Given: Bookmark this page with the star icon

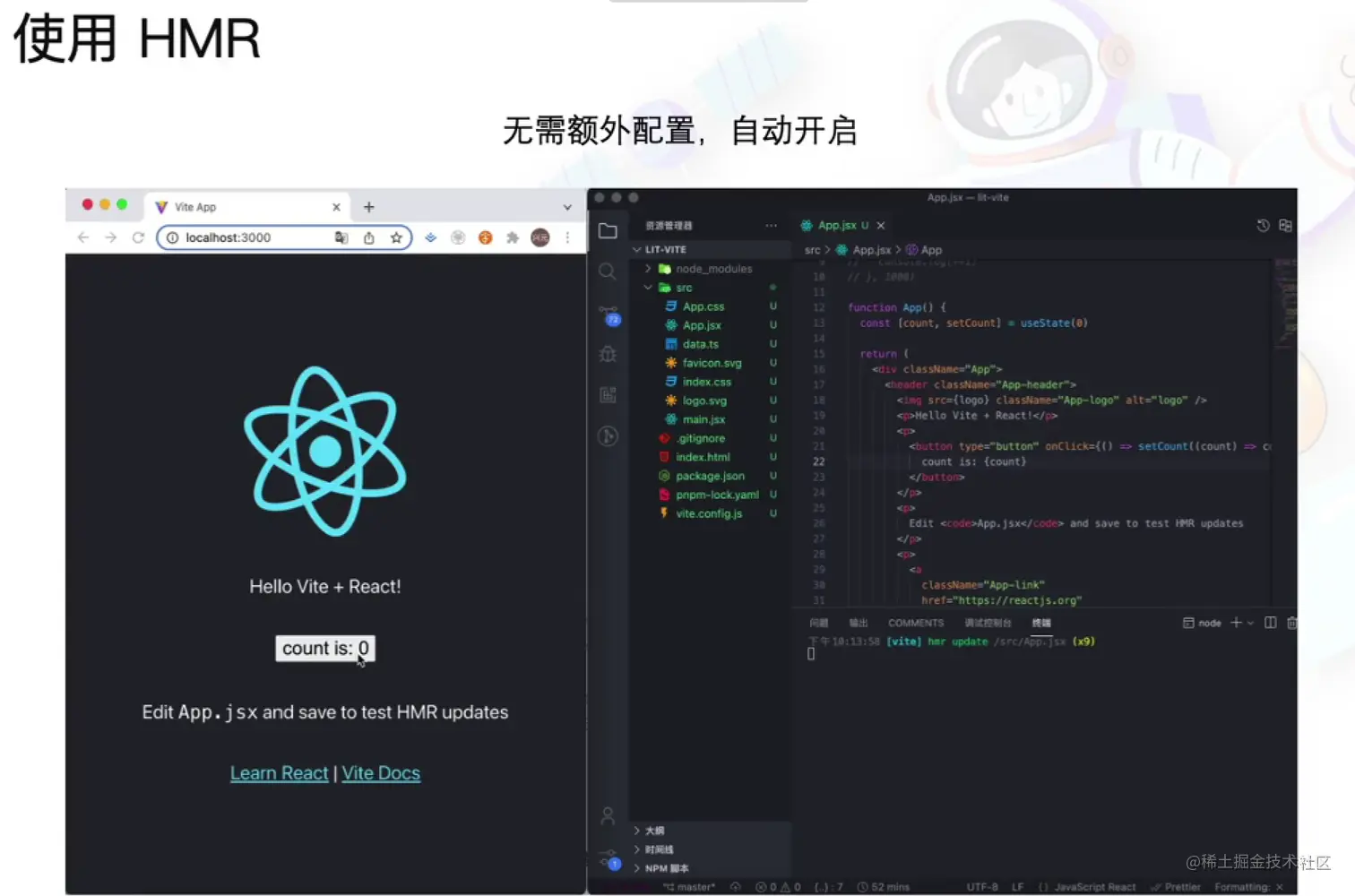Looking at the screenshot, I should (x=396, y=237).
